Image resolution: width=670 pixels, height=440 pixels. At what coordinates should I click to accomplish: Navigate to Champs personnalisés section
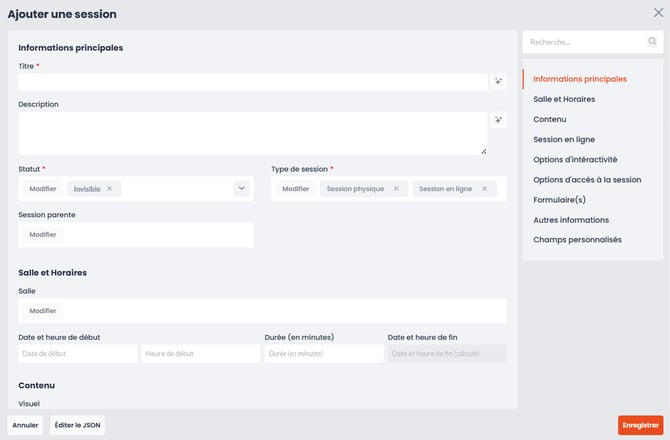coord(577,240)
